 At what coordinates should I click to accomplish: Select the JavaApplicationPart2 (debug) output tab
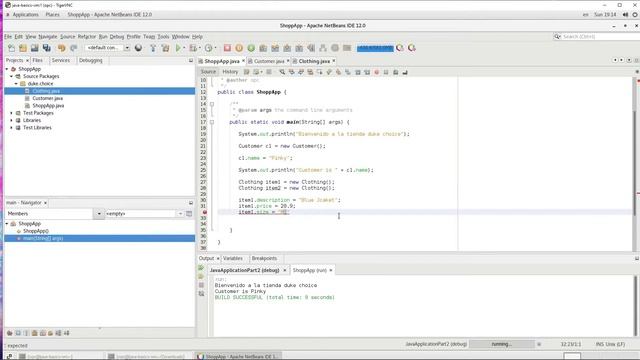(244, 270)
